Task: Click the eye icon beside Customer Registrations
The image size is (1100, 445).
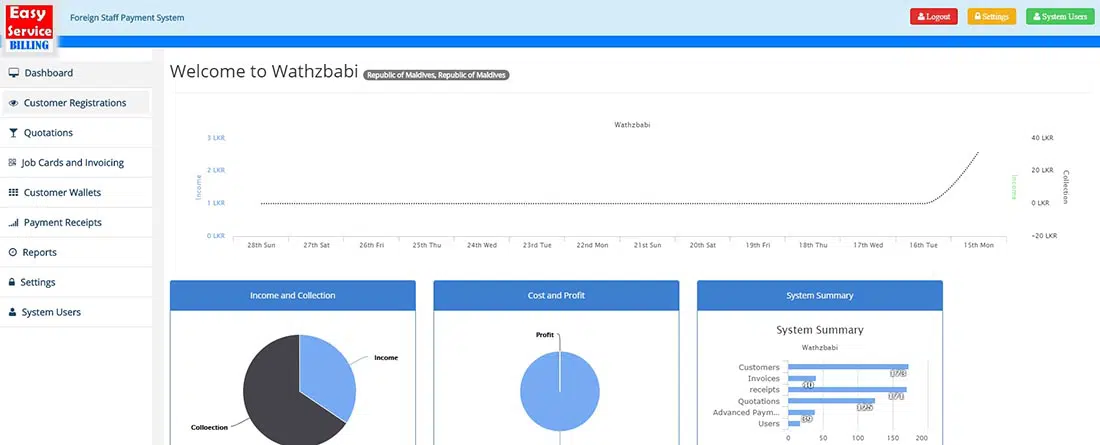Action: tap(13, 103)
